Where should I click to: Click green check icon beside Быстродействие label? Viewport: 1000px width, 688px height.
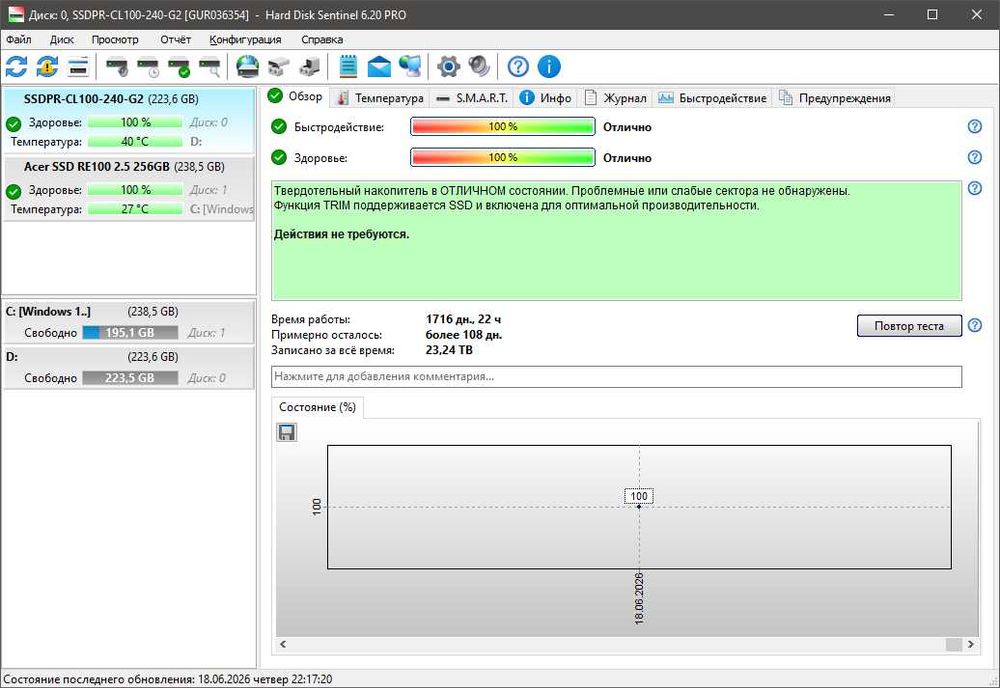(279, 126)
